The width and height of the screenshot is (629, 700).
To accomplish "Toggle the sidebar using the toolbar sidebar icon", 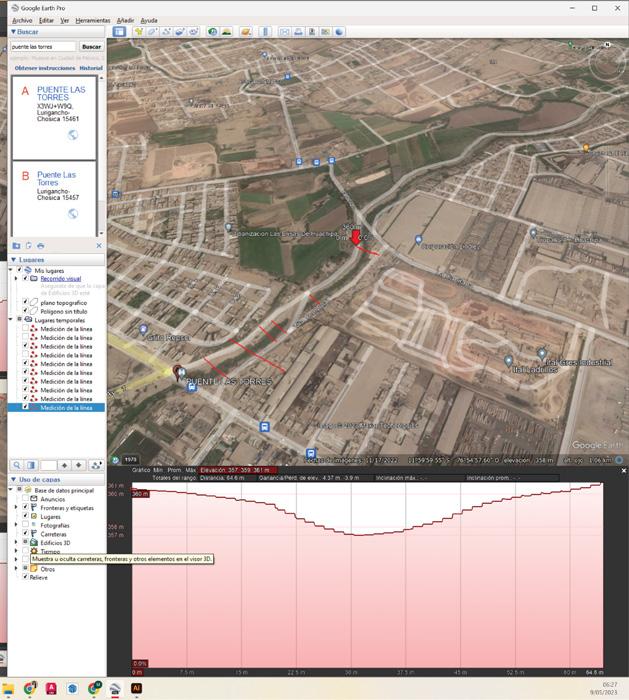I will (x=119, y=32).
